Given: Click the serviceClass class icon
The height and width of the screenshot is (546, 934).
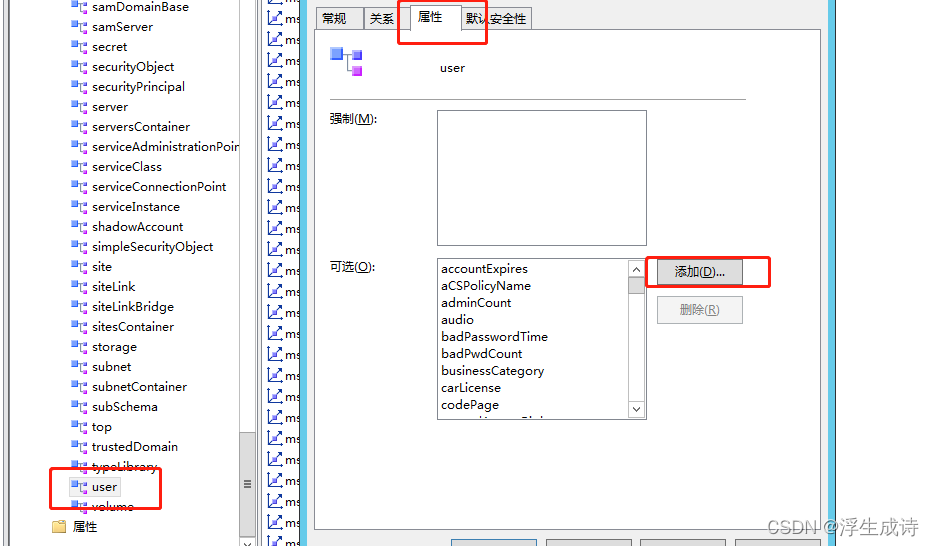Looking at the screenshot, I should (79, 166).
